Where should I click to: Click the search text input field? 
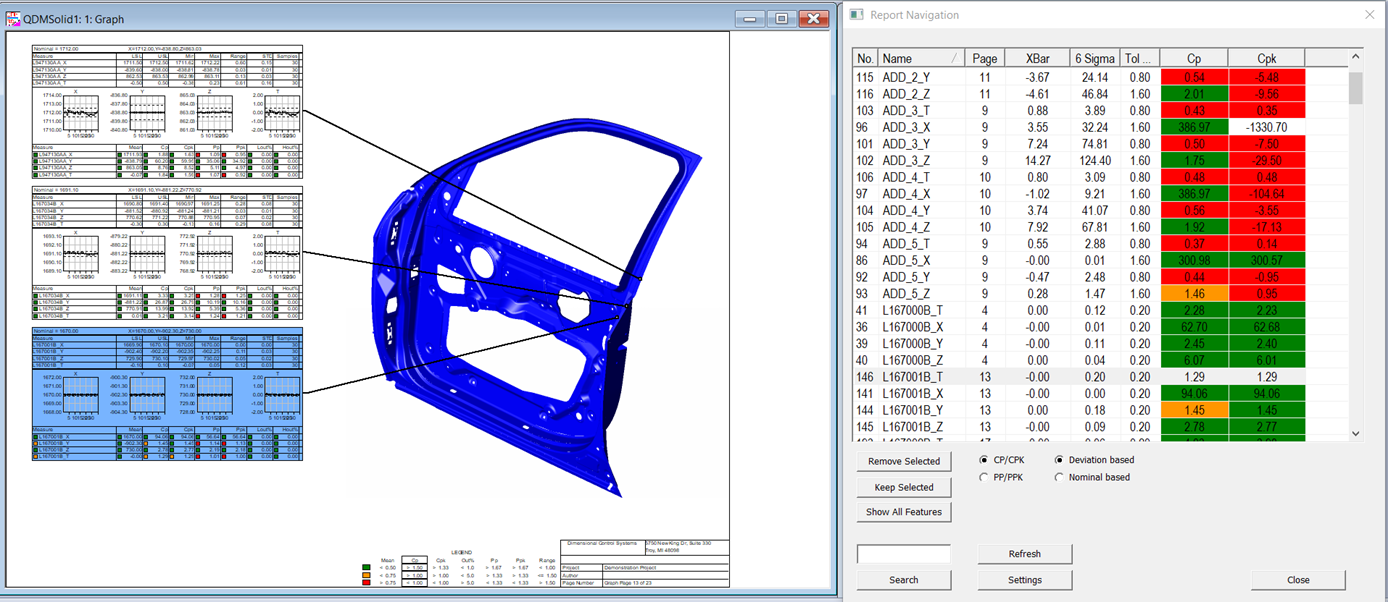(x=903, y=554)
